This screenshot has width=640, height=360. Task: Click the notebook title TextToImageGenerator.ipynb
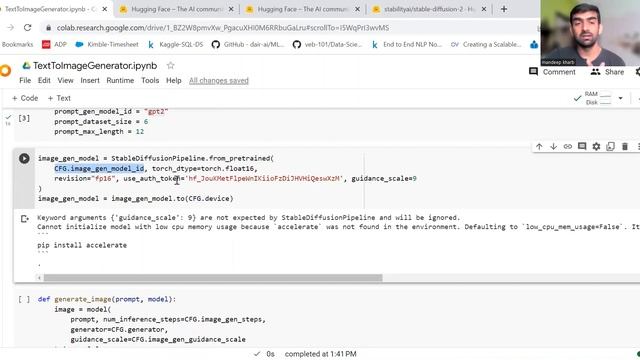[95, 65]
